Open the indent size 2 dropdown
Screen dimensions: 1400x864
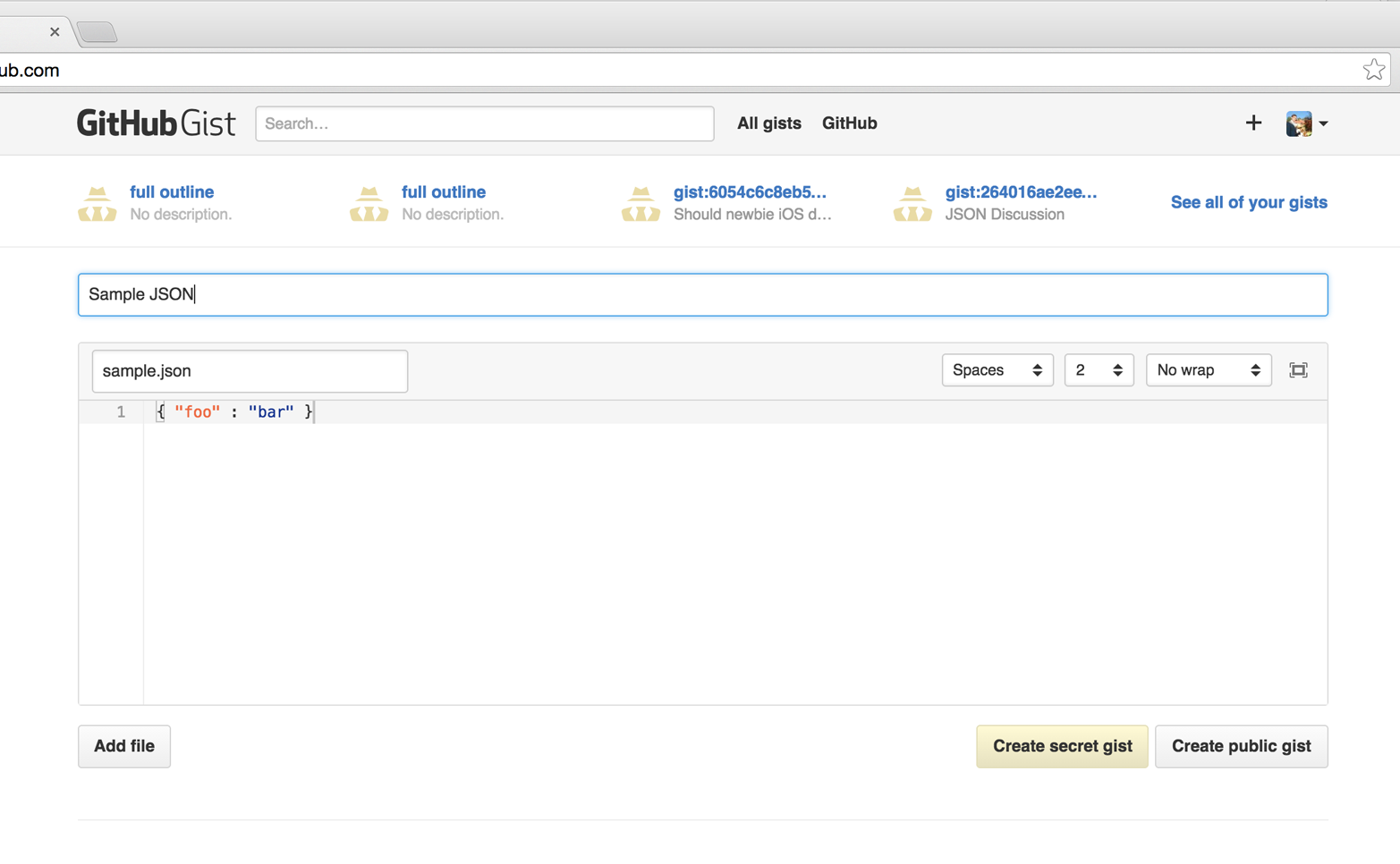[x=1099, y=370]
